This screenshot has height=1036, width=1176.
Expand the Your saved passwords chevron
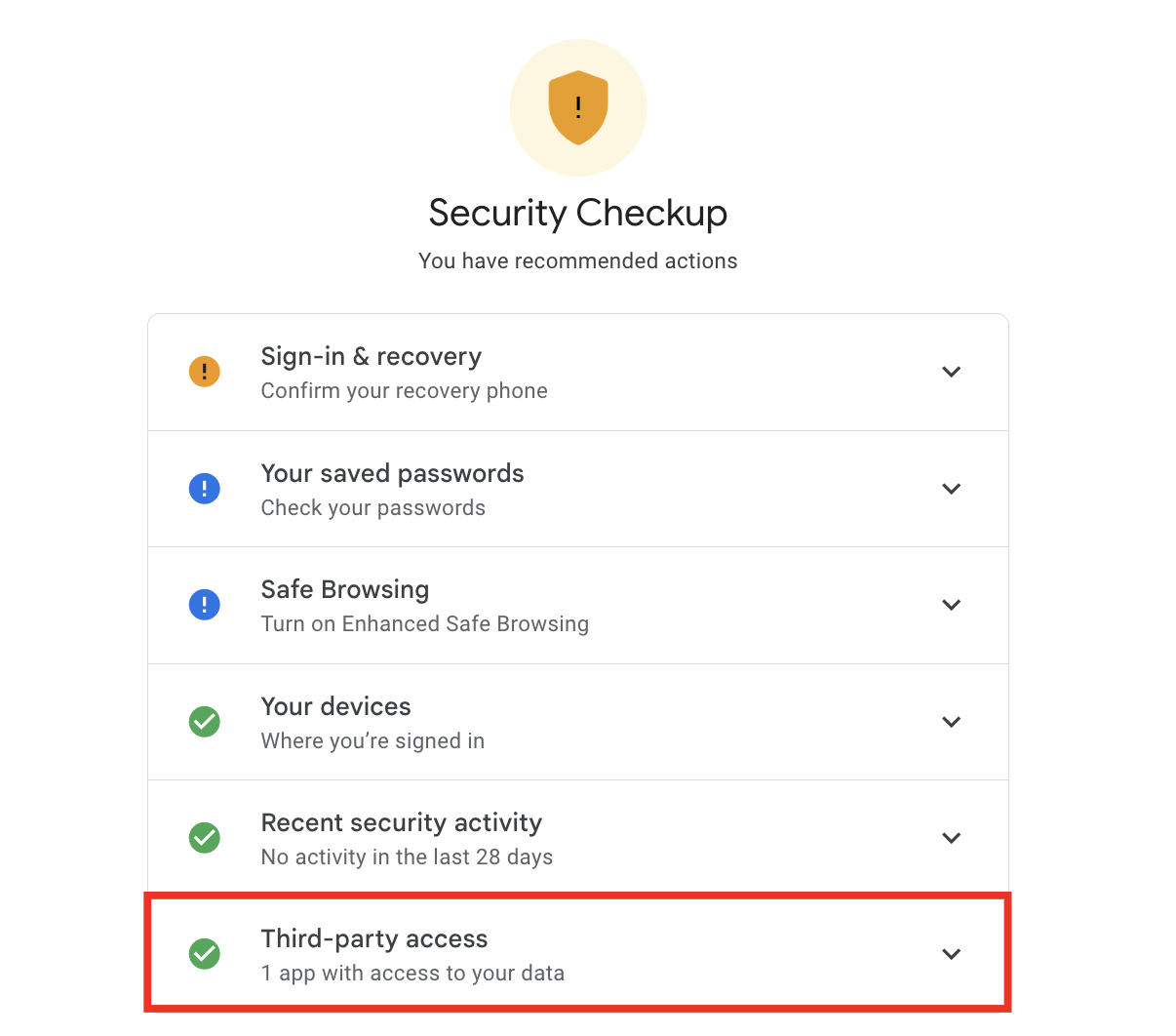[x=952, y=489]
